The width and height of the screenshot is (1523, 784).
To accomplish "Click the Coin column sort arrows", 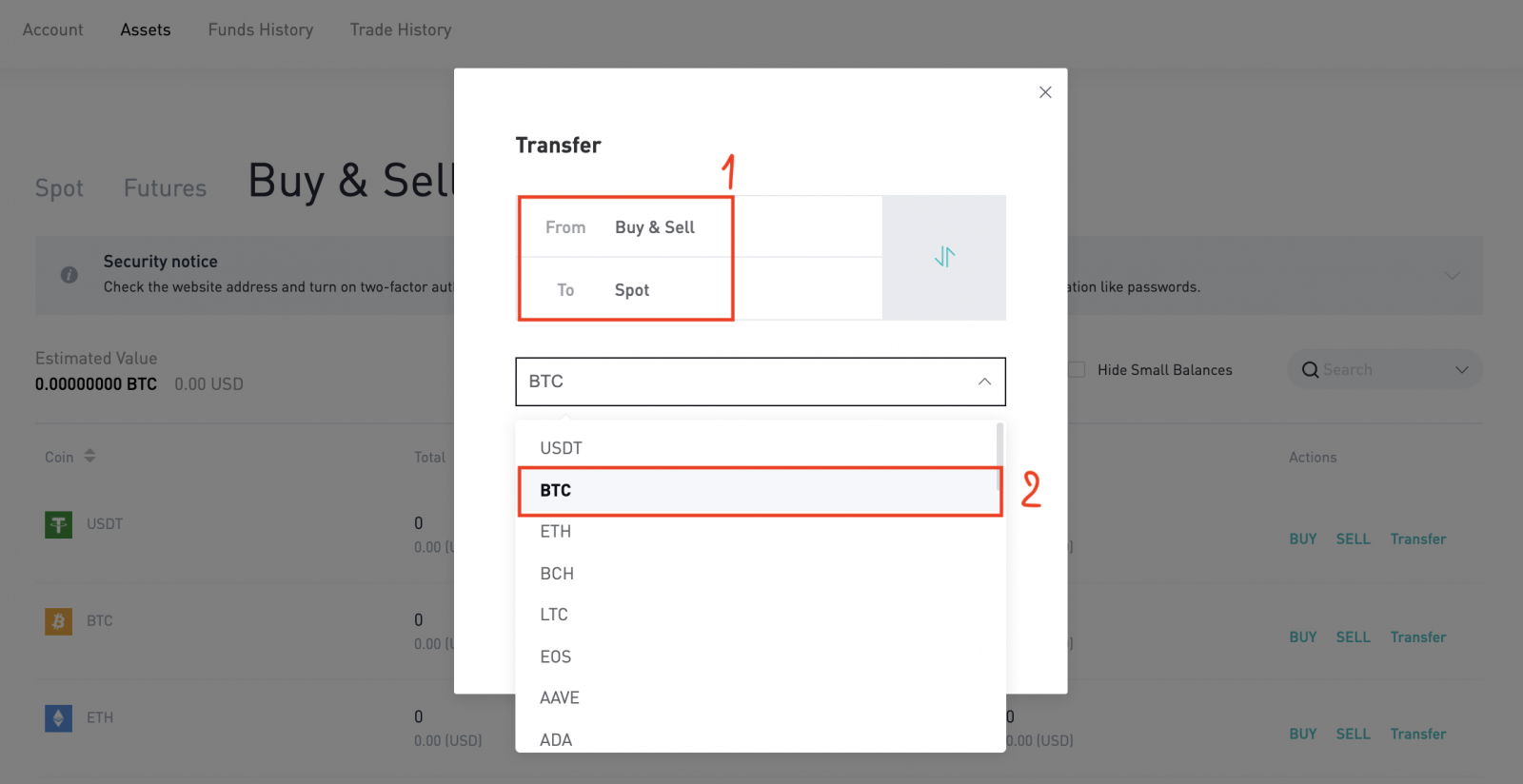I will pyautogui.click(x=91, y=456).
